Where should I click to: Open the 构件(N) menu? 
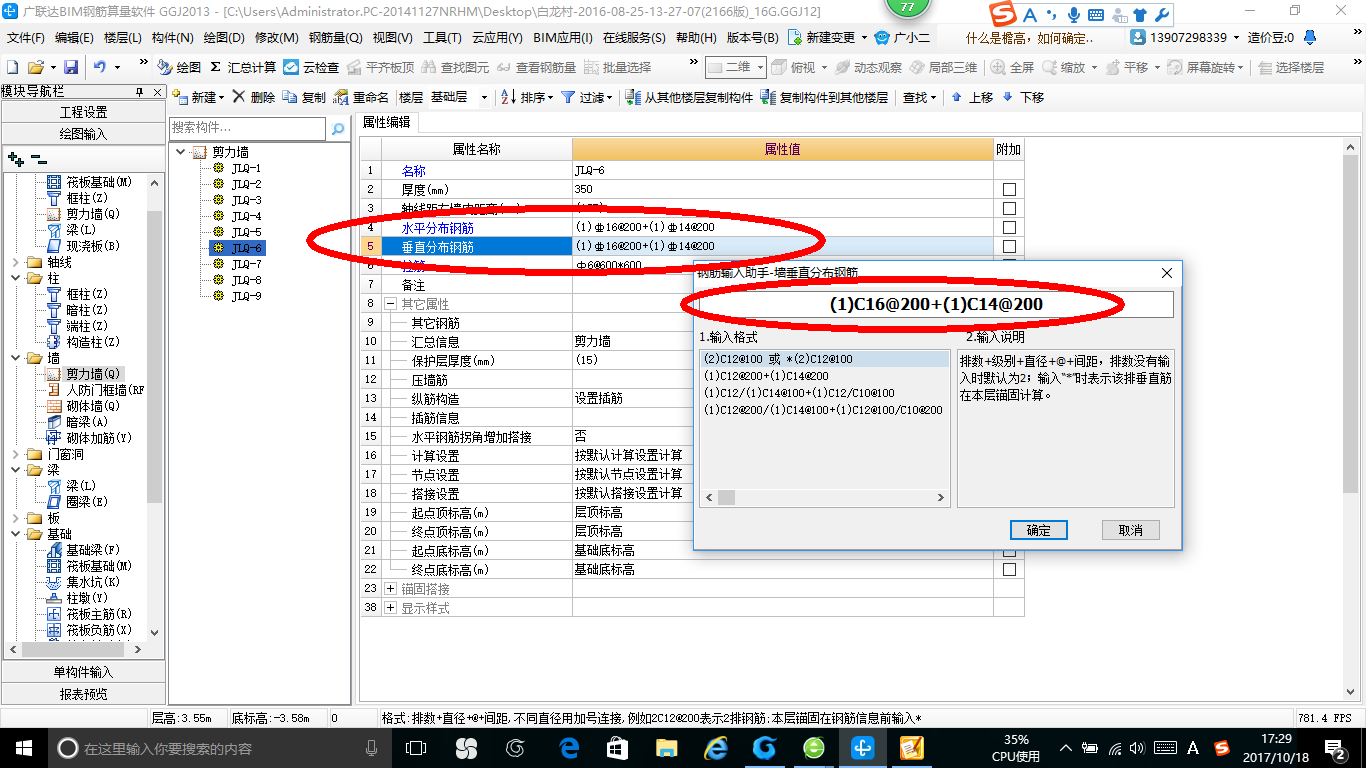(x=173, y=37)
